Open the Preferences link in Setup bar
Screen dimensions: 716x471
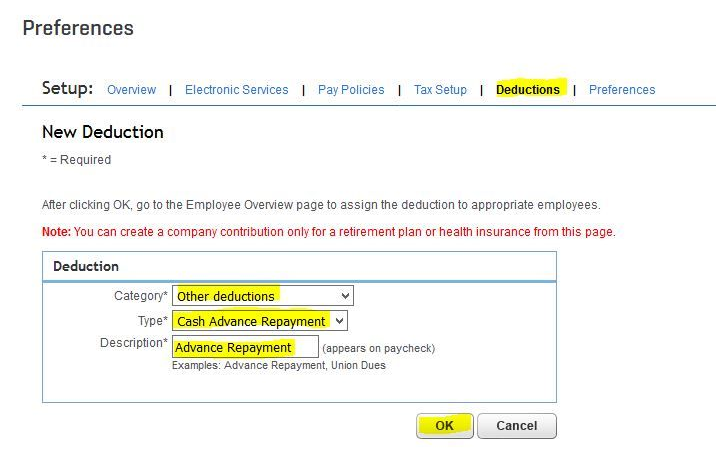(x=622, y=90)
